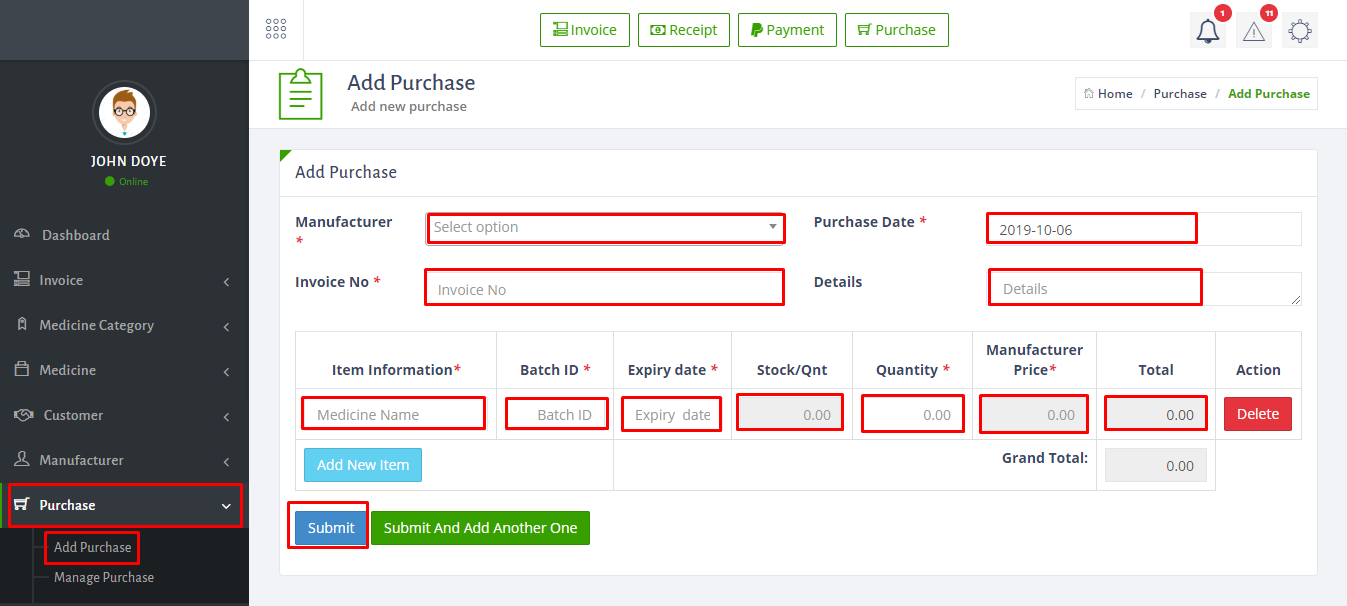Open the warning triangle alerts icon

coord(1254,31)
